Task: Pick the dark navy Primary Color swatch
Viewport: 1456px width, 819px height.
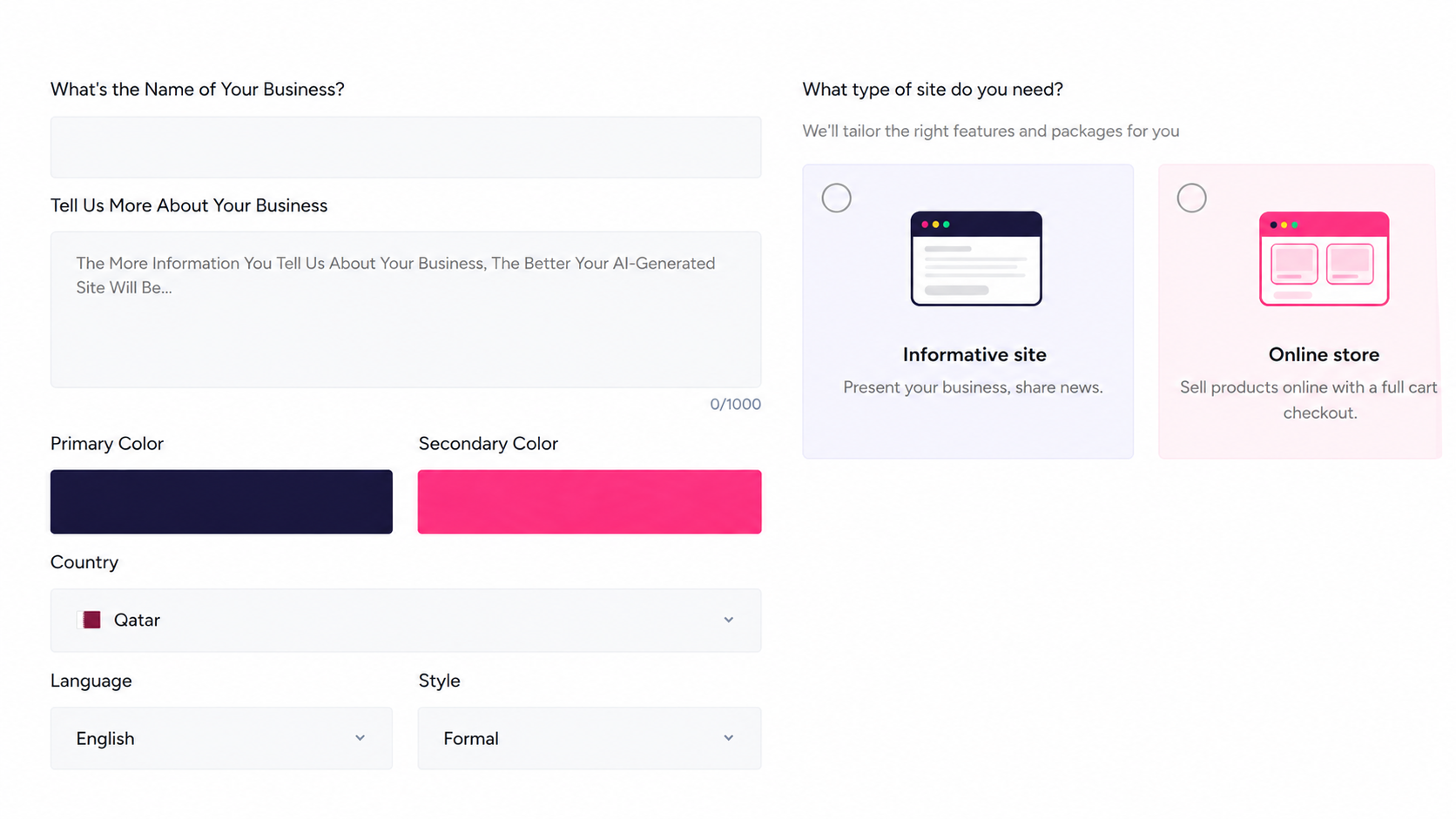Action: point(221,501)
